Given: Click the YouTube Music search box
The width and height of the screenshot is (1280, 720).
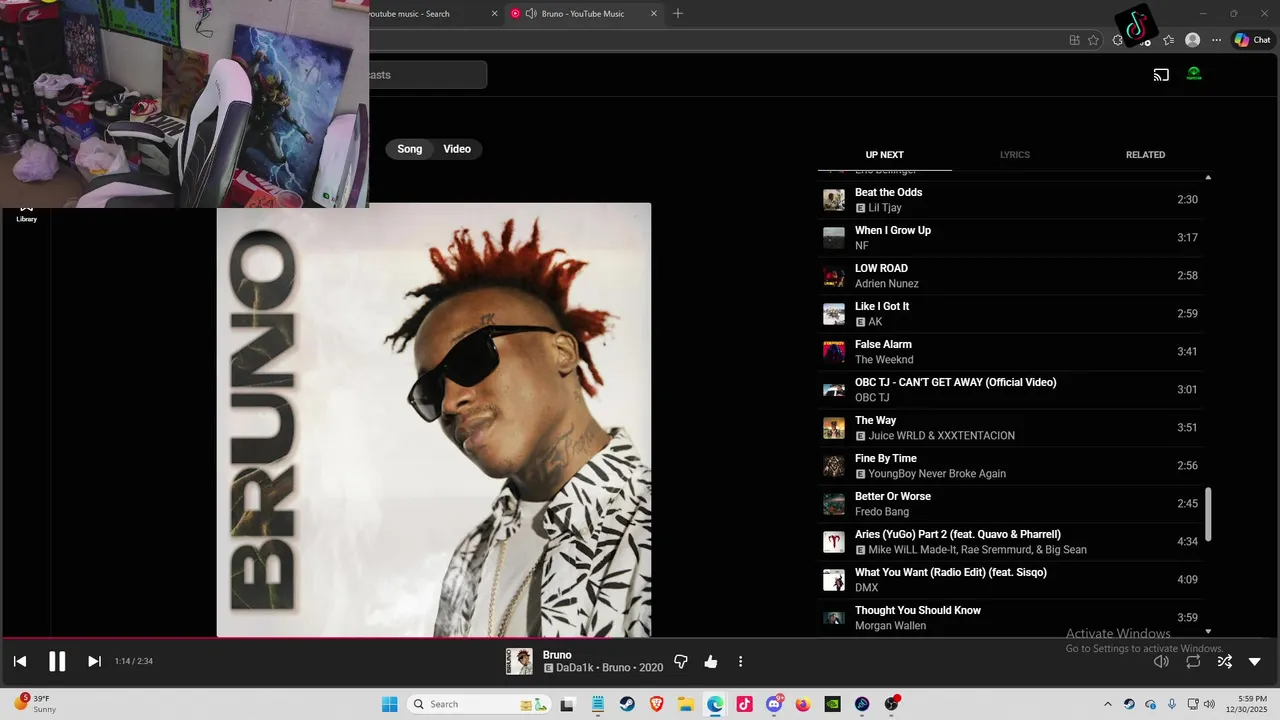Looking at the screenshot, I should (x=428, y=75).
